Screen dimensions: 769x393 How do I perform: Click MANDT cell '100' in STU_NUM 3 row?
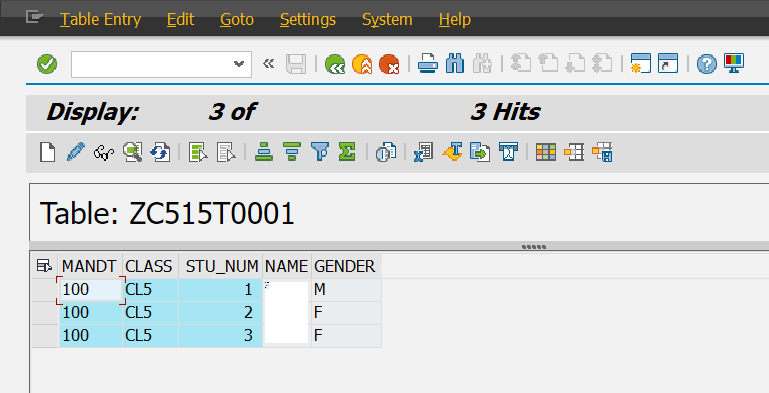[x=90, y=336]
